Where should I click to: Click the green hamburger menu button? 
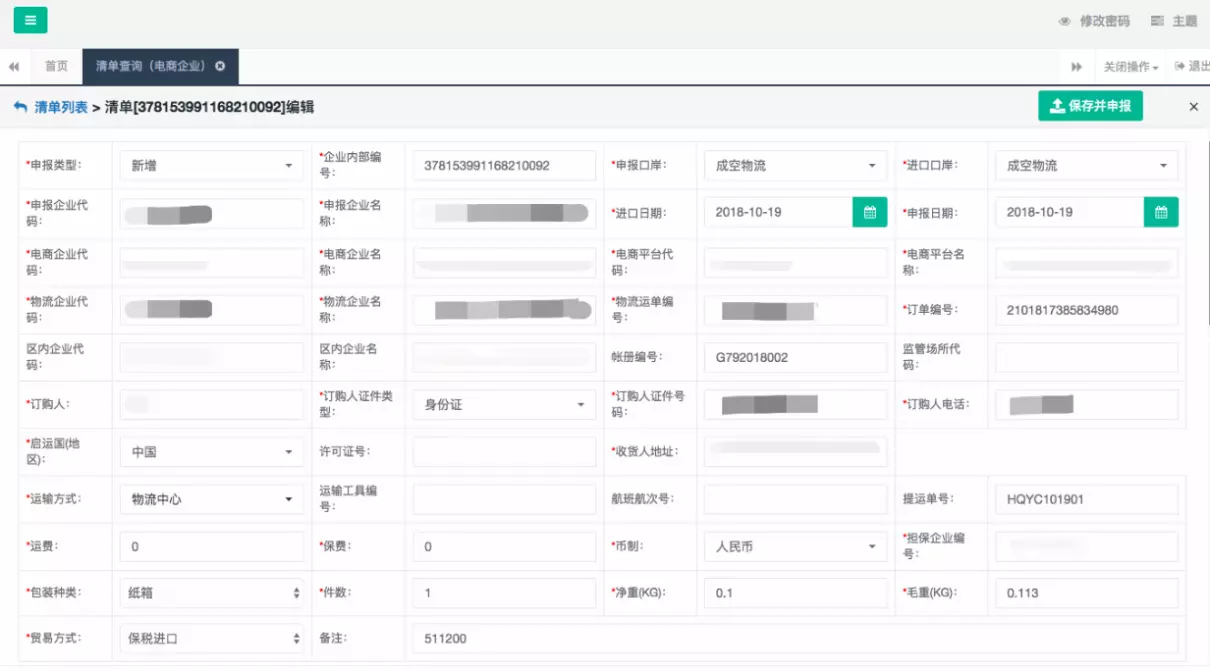coord(30,20)
